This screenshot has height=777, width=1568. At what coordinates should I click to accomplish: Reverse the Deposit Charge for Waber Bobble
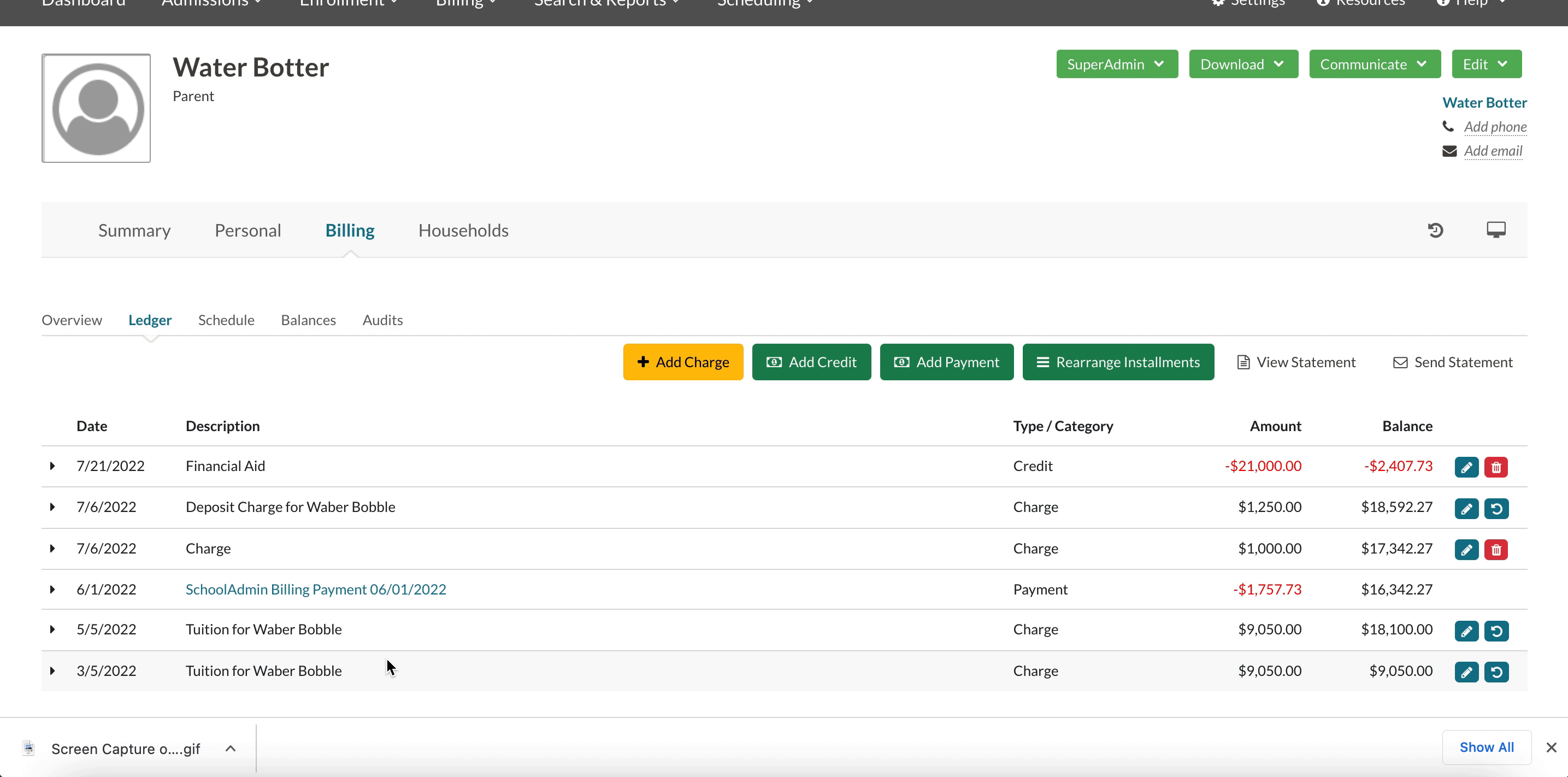(x=1495, y=509)
